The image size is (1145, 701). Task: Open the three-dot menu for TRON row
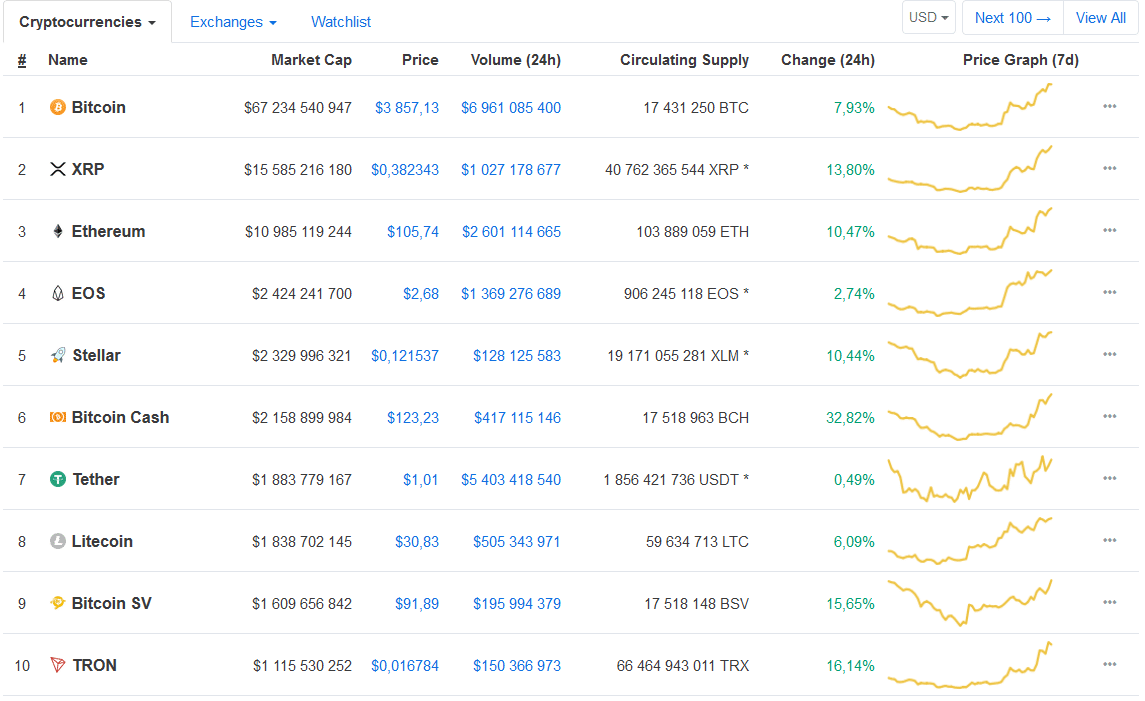pyautogui.click(x=1109, y=665)
